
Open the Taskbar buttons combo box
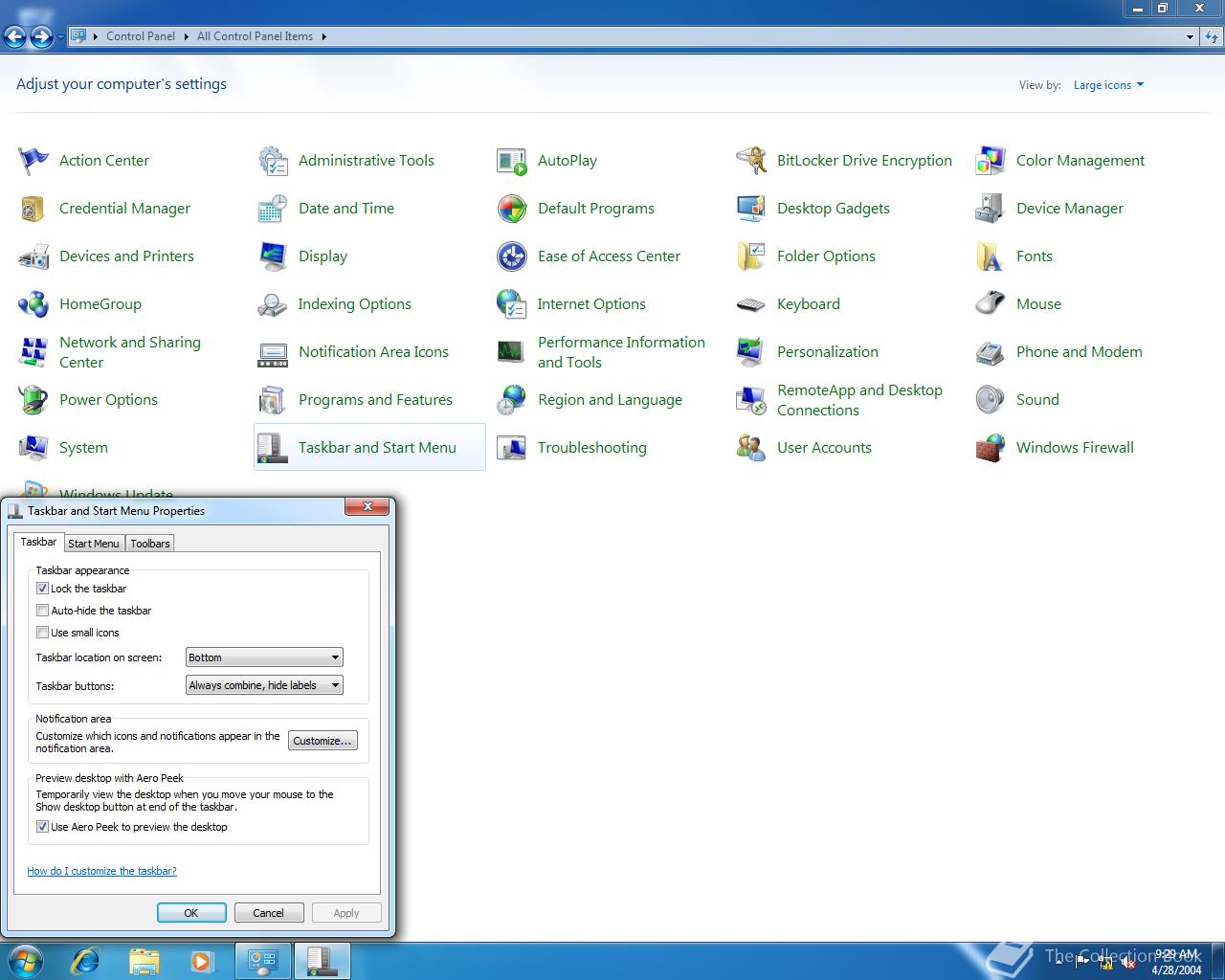264,685
